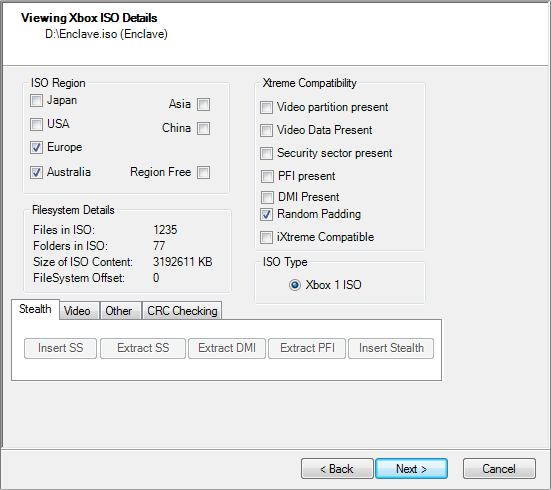Go back with the < Back button
The height and width of the screenshot is (490, 551).
point(337,469)
